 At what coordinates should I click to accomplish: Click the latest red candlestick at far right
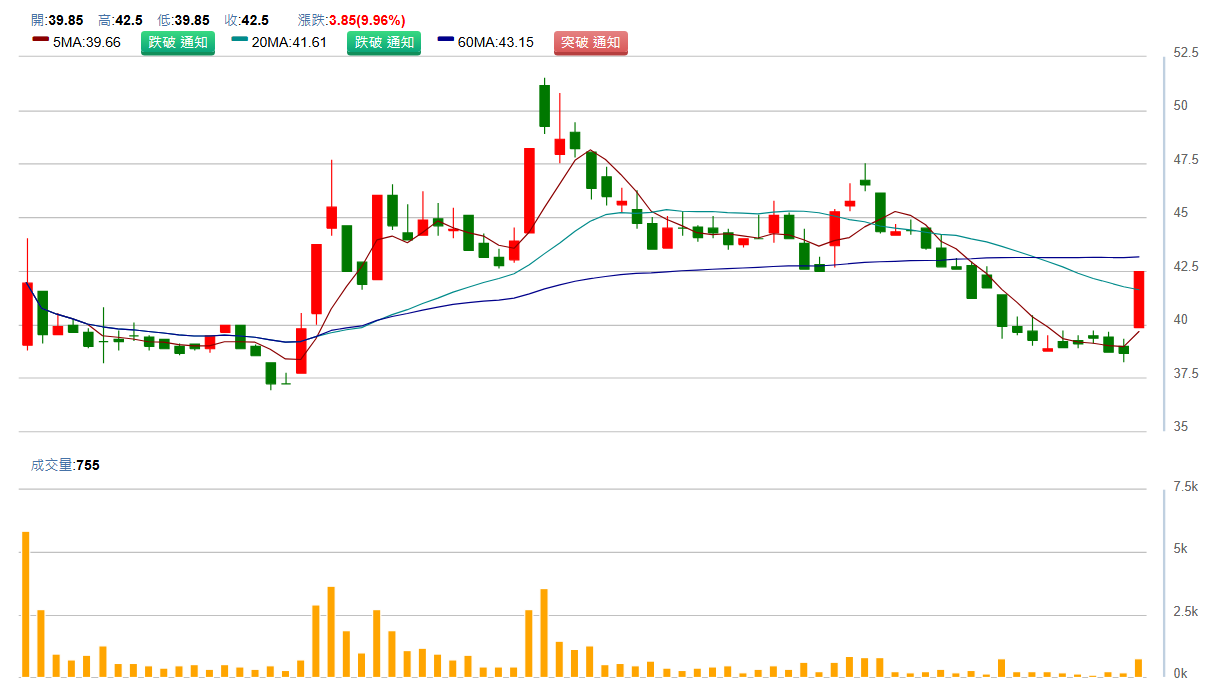pos(1139,299)
